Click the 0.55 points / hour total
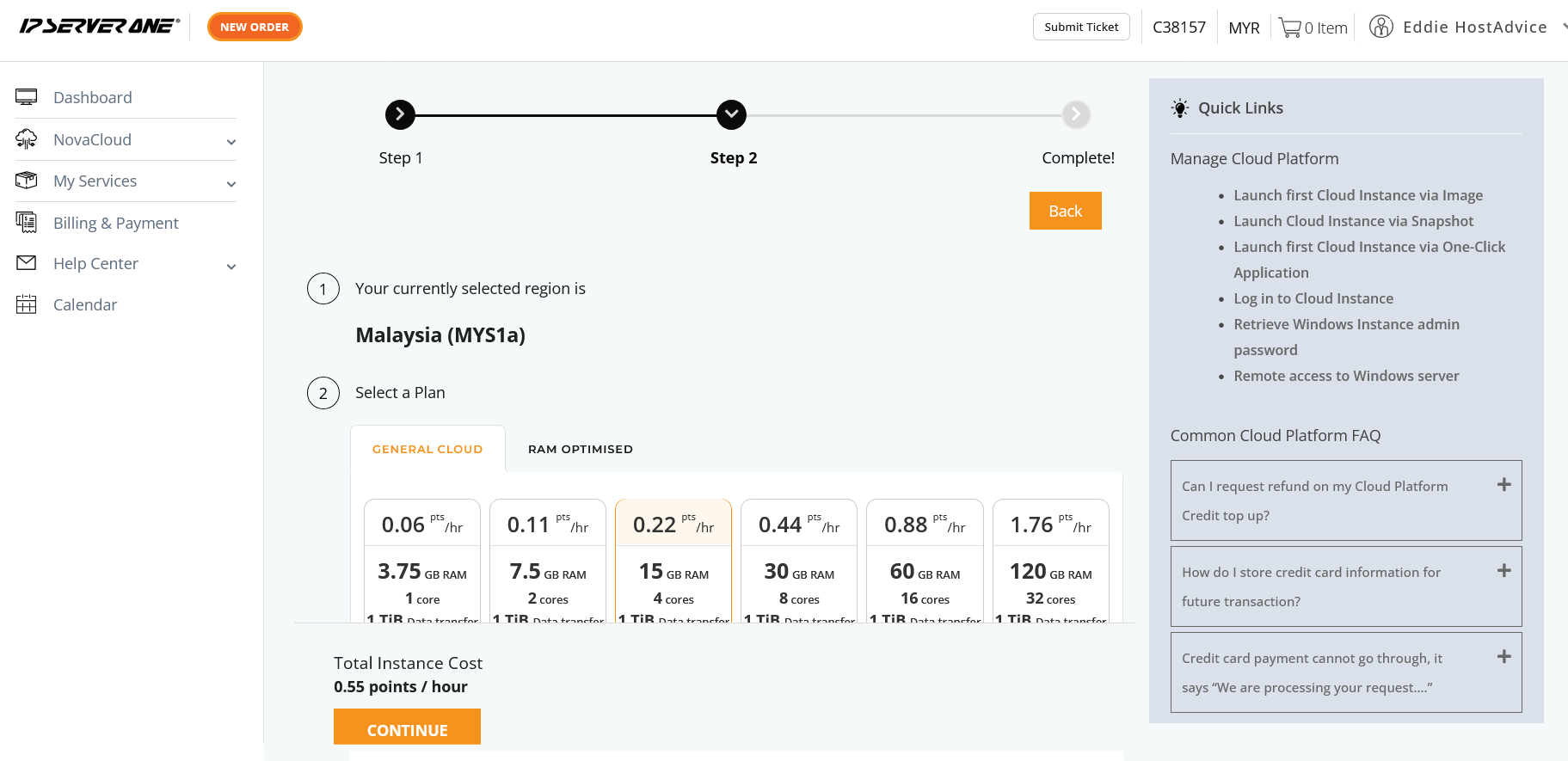This screenshot has height=761, width=1568. click(401, 686)
